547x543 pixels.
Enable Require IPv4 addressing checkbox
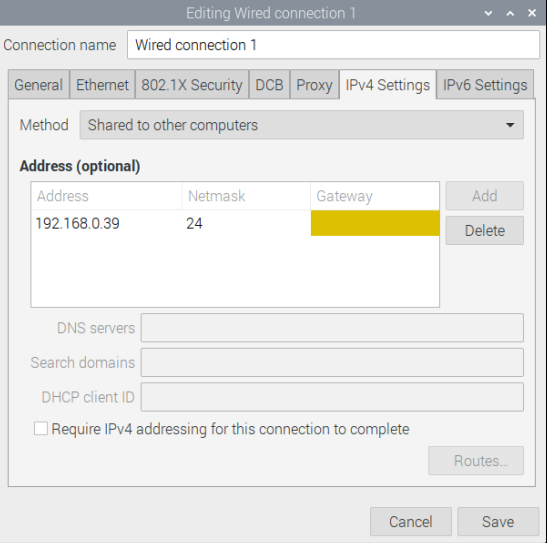(x=41, y=428)
